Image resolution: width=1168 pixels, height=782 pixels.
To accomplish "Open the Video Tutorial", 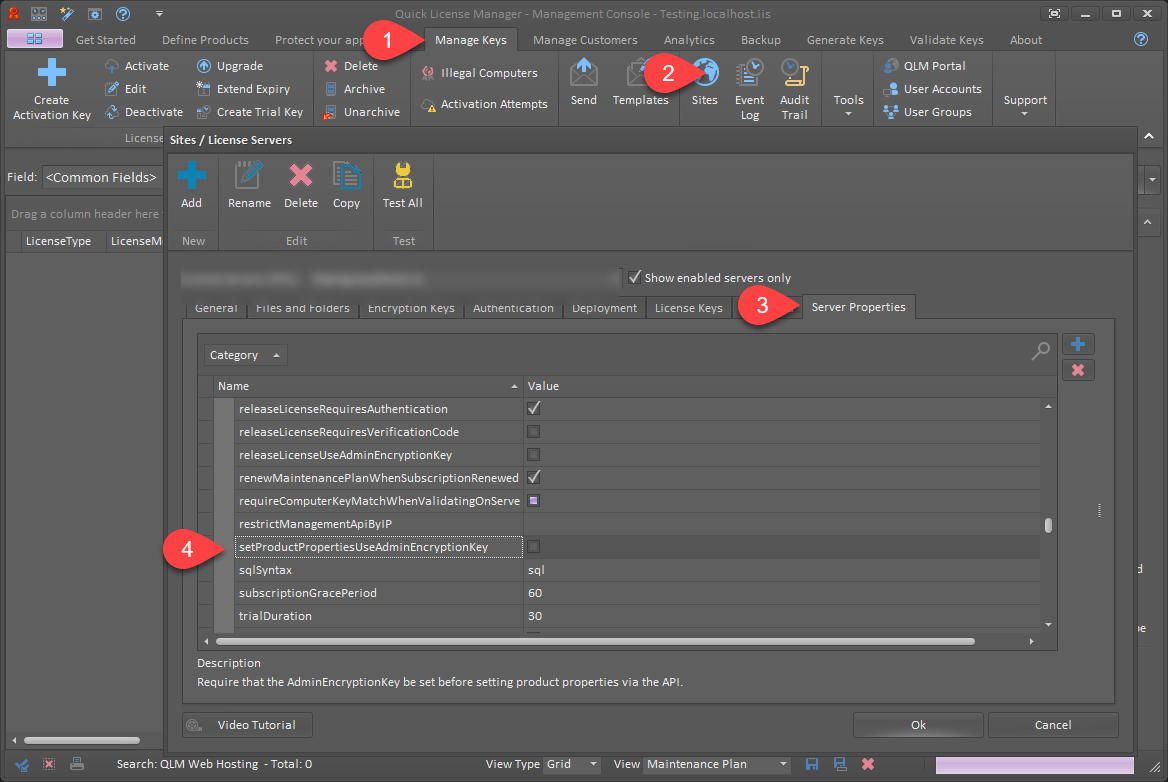I will click(x=247, y=725).
